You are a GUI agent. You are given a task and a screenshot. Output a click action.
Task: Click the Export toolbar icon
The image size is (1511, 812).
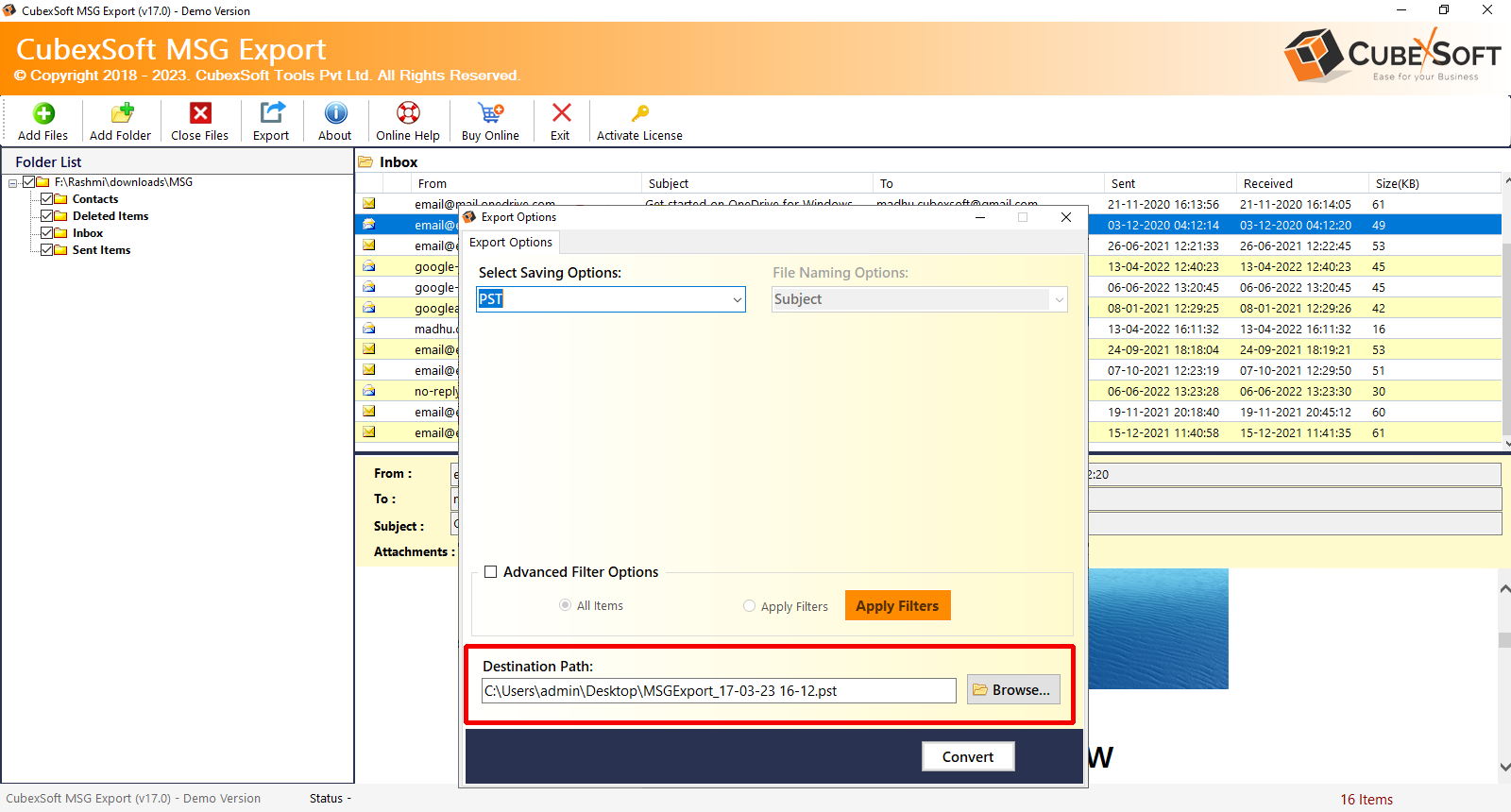pos(272,113)
